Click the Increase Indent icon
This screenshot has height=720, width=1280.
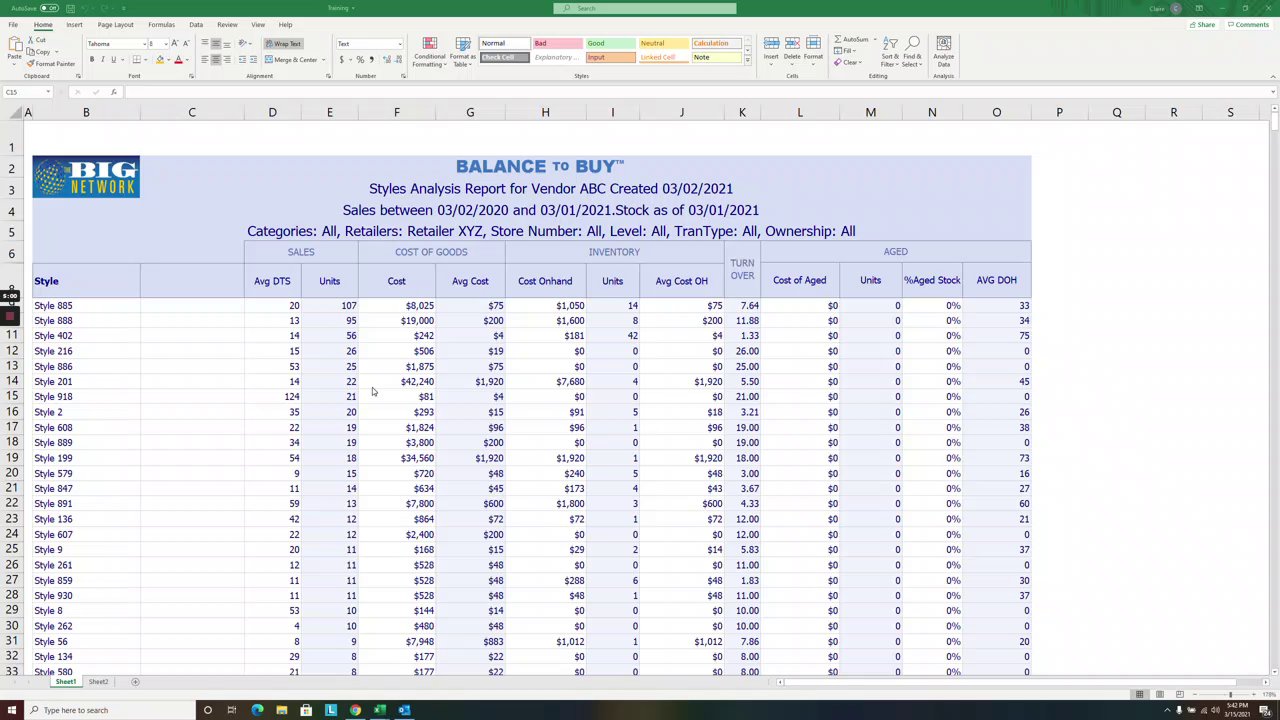tap(252, 60)
